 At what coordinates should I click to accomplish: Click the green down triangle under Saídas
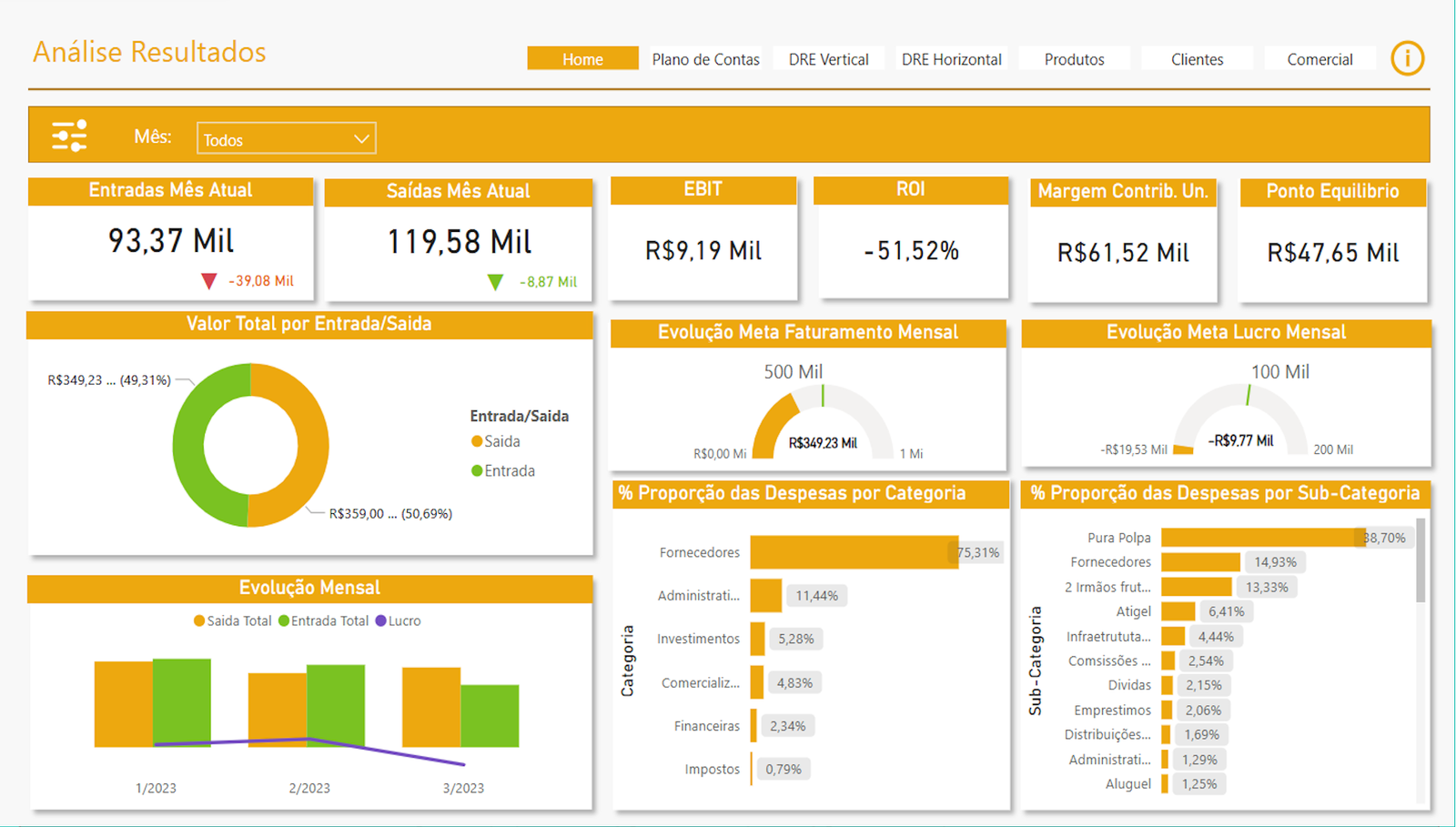[495, 282]
